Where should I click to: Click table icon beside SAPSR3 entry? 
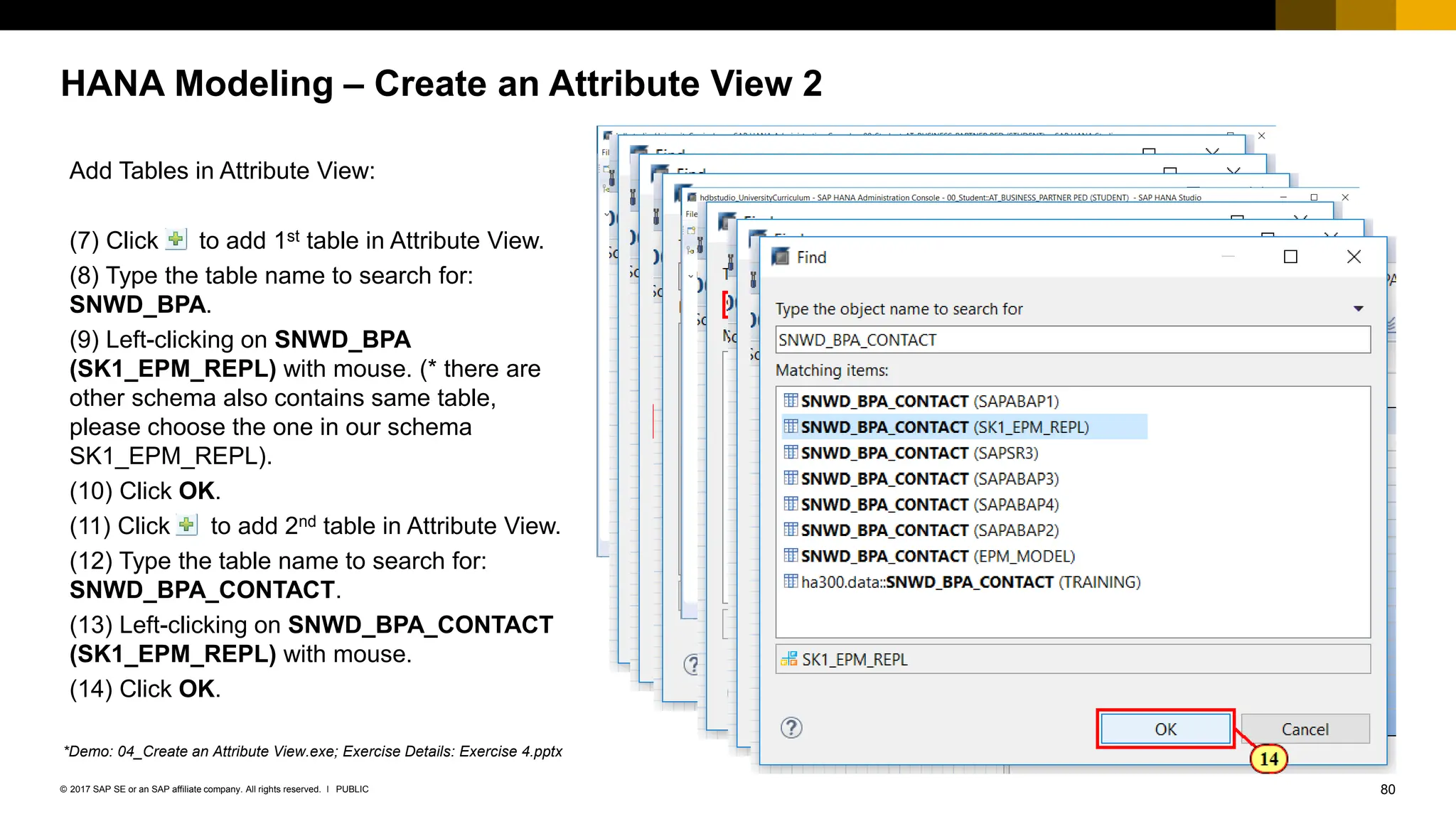point(791,452)
